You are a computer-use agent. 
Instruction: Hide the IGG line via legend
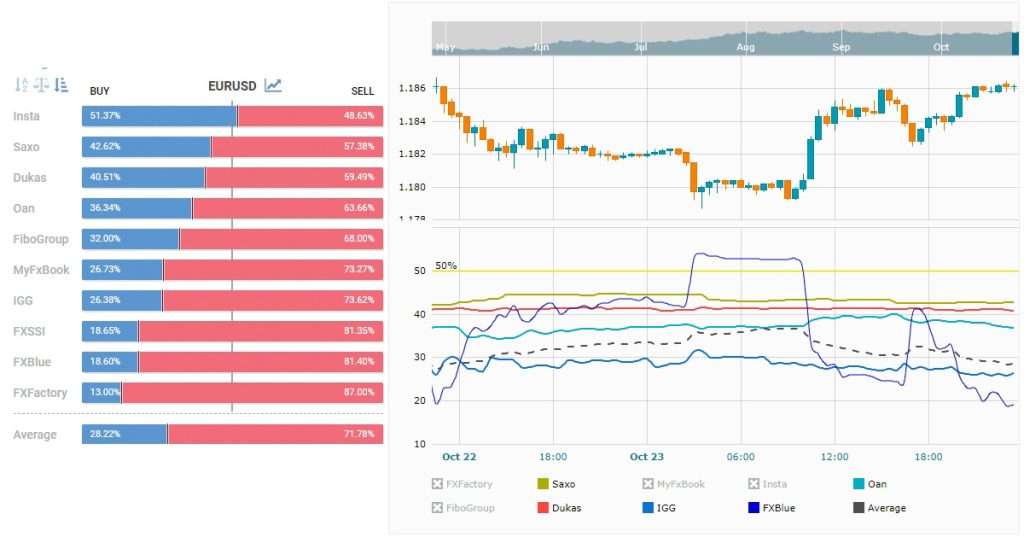tap(649, 508)
